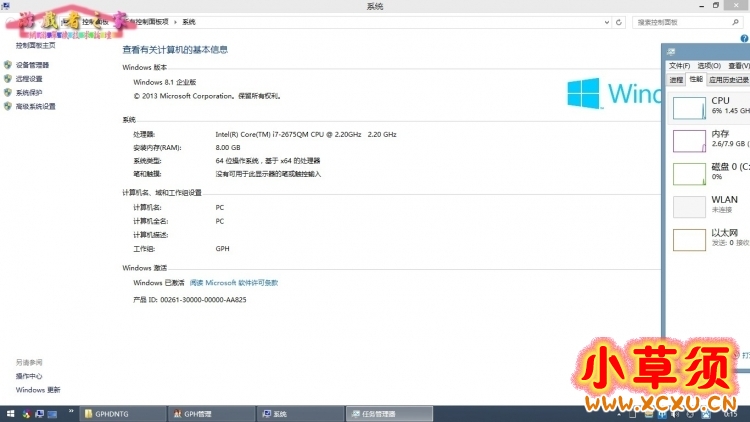
Task: Open 高级系统设置 link
Action: coord(35,107)
